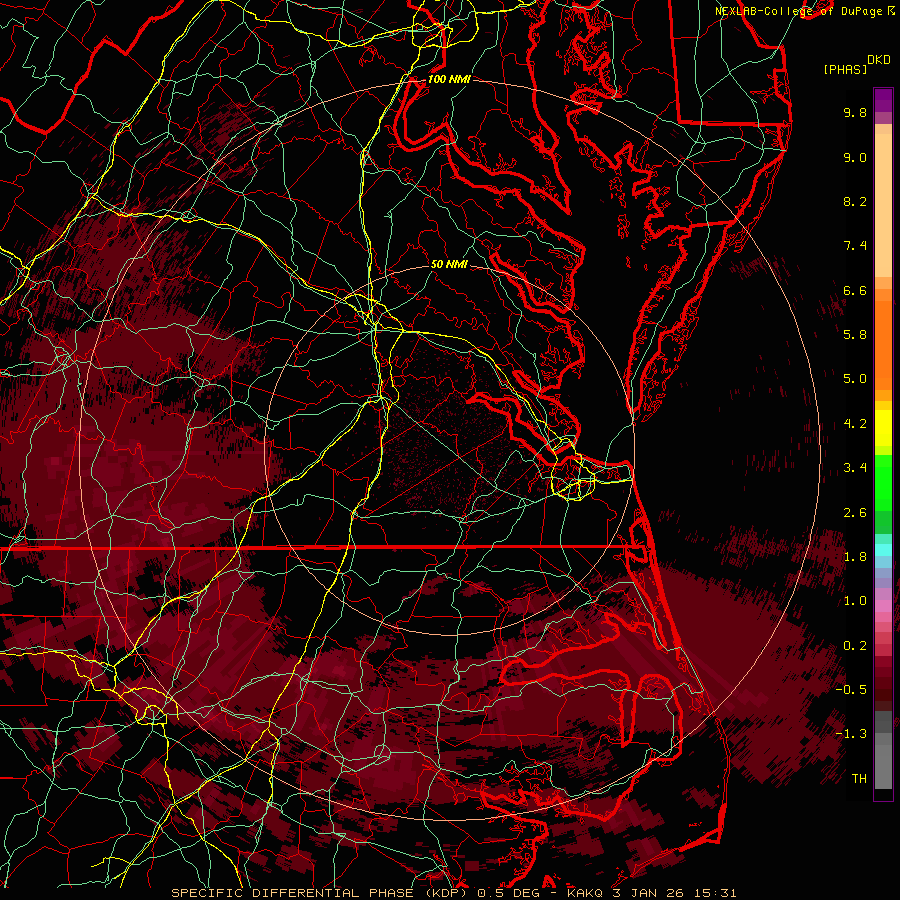Click the 3.4 scale value
This screenshot has height=900, width=900.
pos(855,468)
